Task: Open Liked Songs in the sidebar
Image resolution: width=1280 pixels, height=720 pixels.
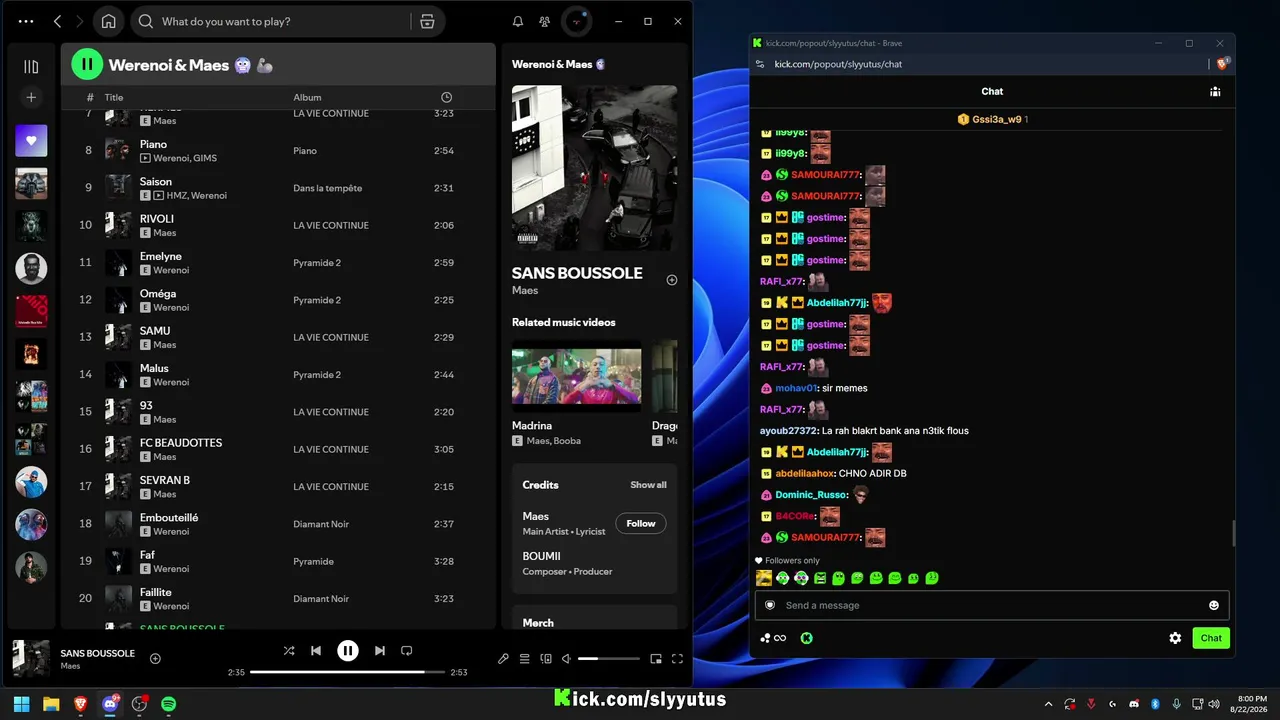Action: pos(31,141)
